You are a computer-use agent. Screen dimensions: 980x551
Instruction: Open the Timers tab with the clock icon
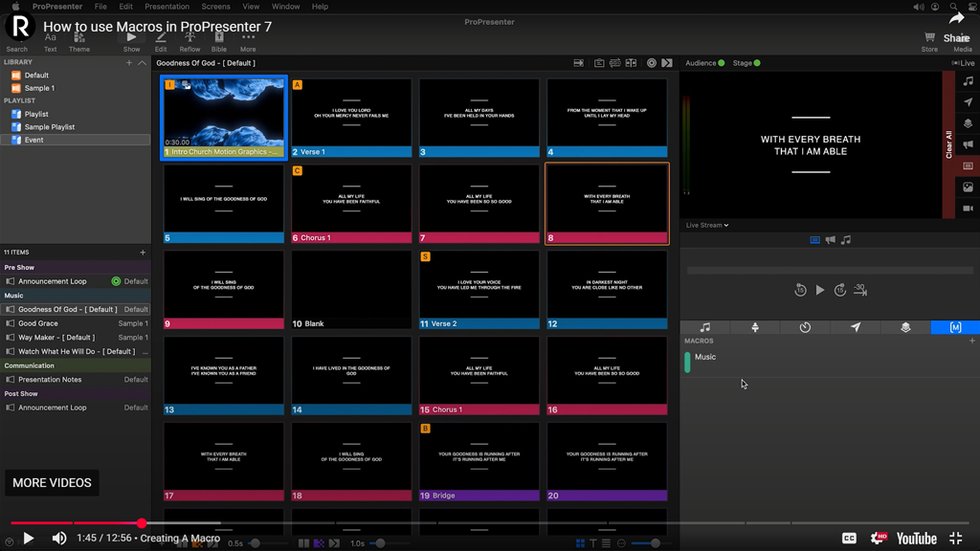click(x=805, y=327)
